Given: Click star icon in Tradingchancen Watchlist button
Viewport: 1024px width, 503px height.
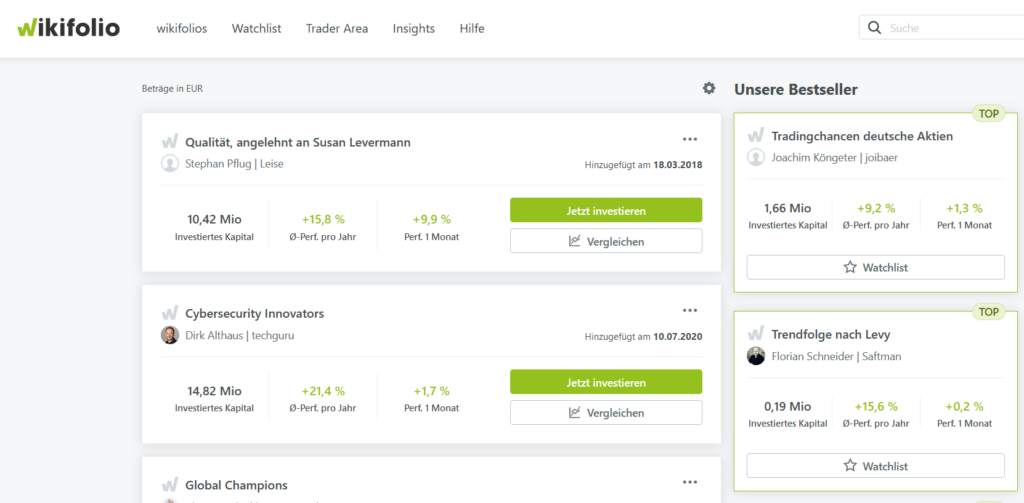Looking at the screenshot, I should click(x=850, y=267).
